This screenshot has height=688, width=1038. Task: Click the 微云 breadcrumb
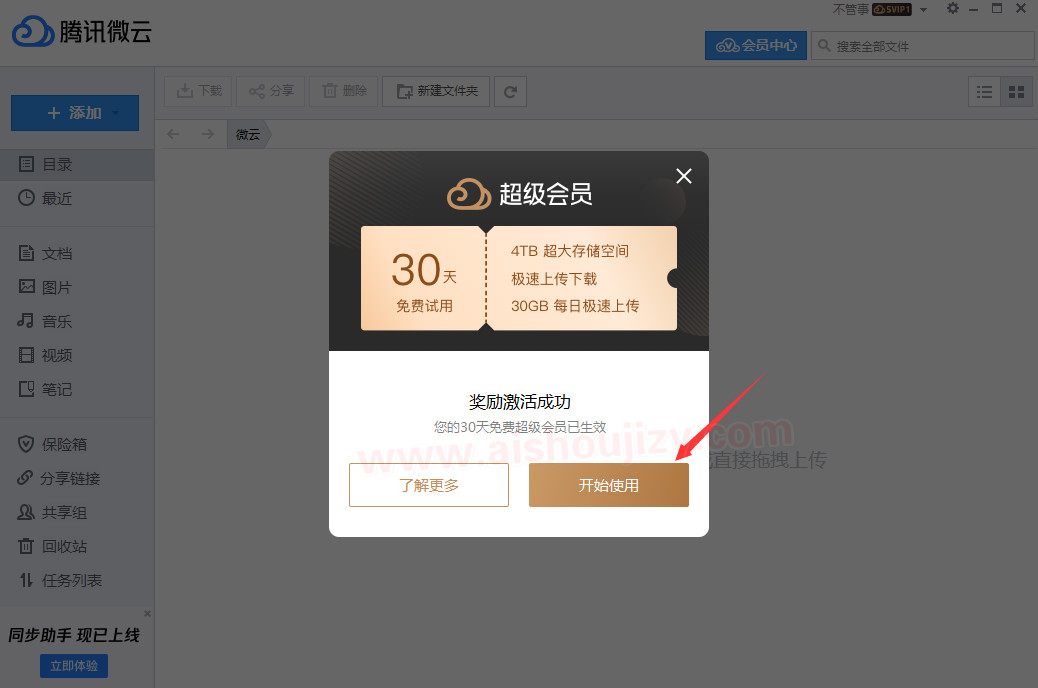tap(248, 134)
